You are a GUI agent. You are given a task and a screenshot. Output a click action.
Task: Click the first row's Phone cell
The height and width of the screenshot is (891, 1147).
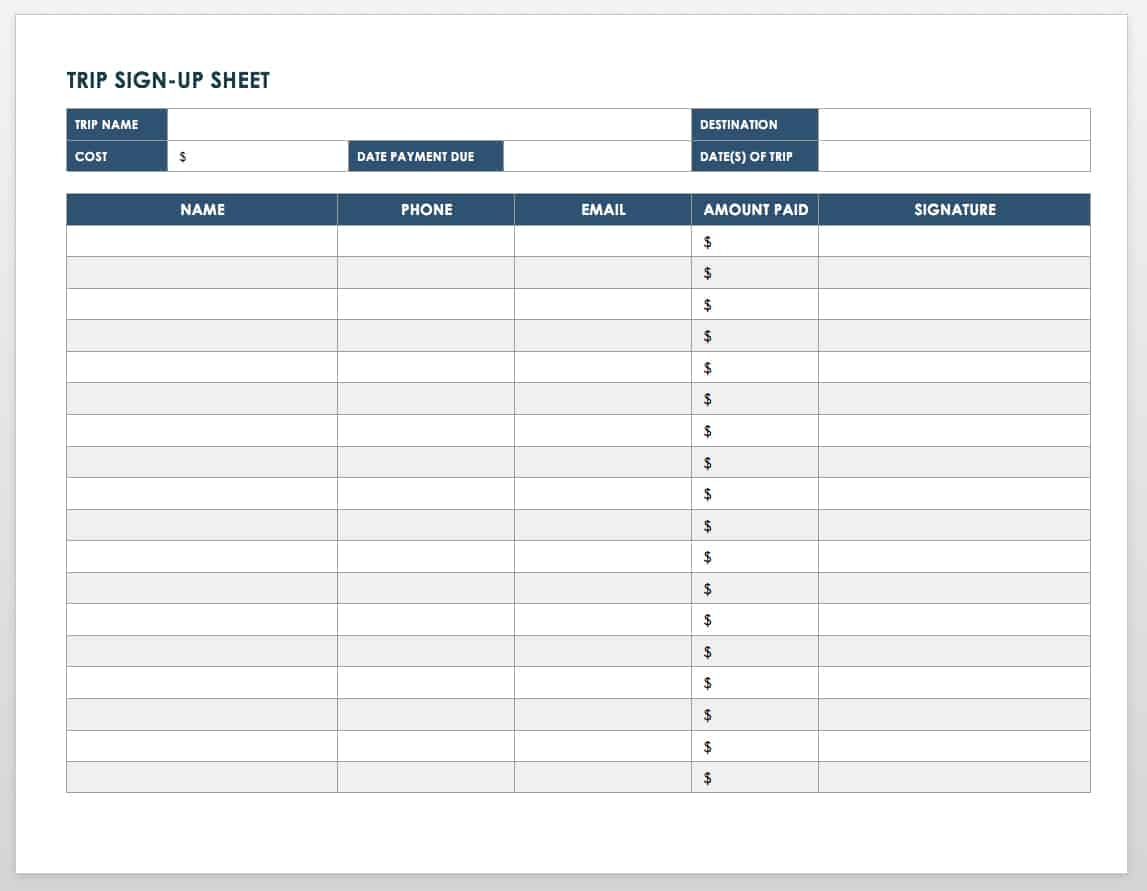(426, 241)
